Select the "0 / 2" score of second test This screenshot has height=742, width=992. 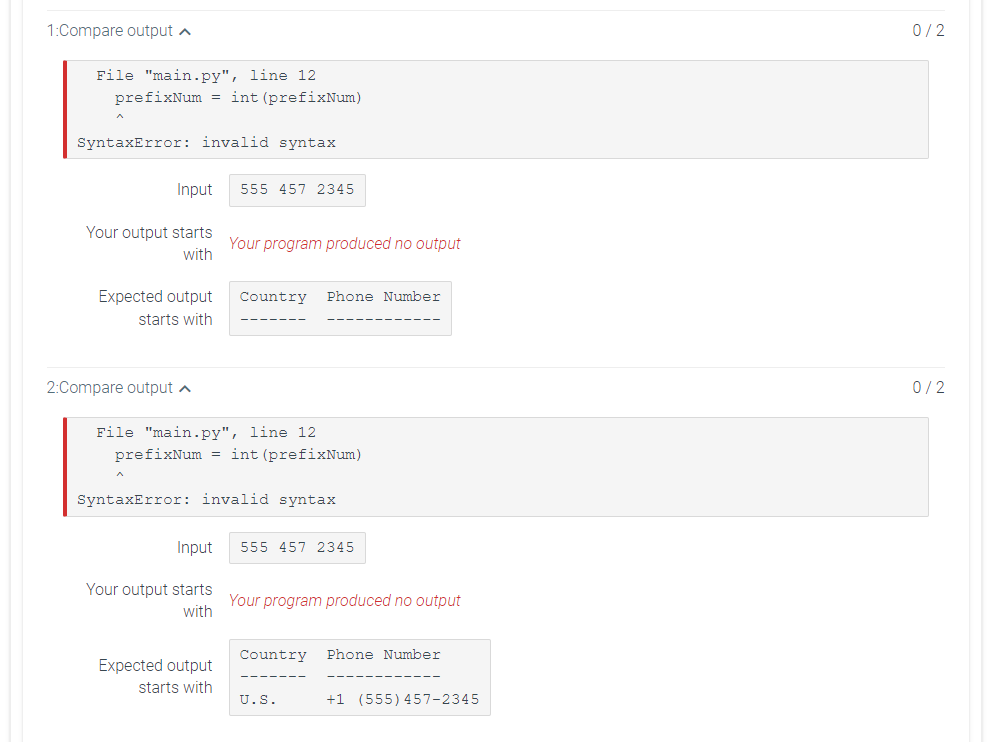(x=928, y=388)
